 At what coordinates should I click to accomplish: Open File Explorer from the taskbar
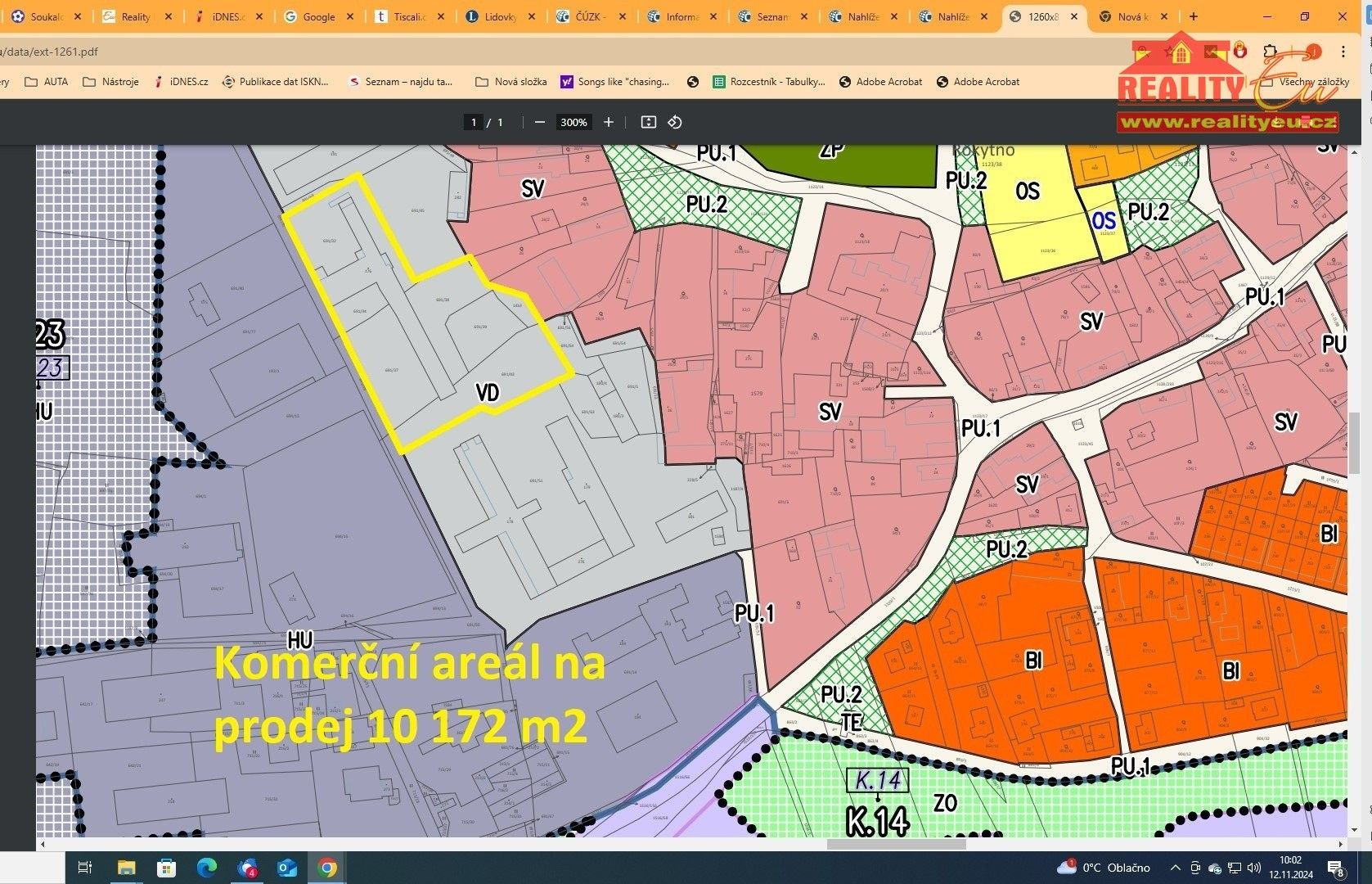(x=124, y=867)
